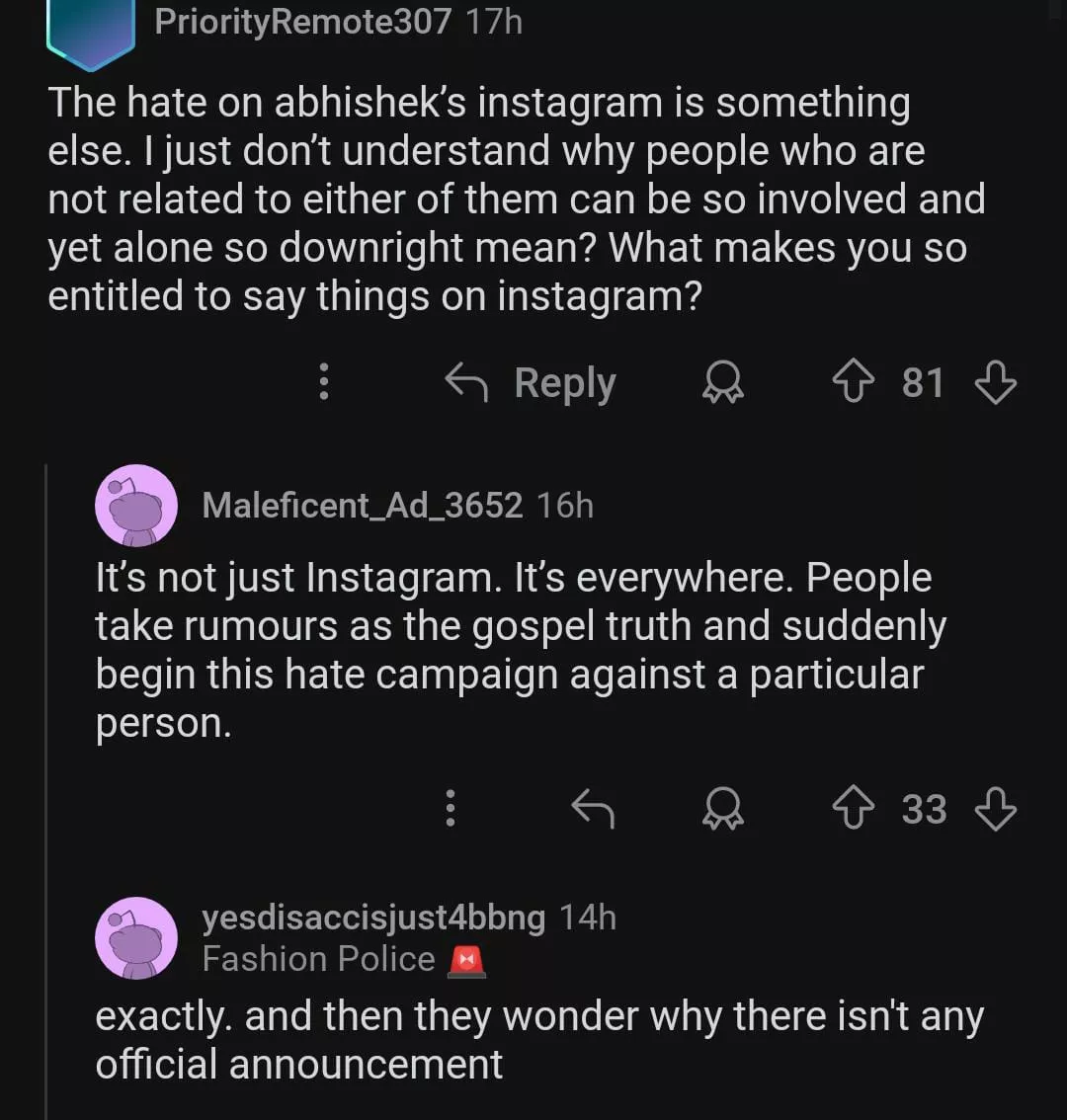This screenshot has height=1120, width=1067.
Task: Collapse thread using the left indent line
Action: pos(46,790)
